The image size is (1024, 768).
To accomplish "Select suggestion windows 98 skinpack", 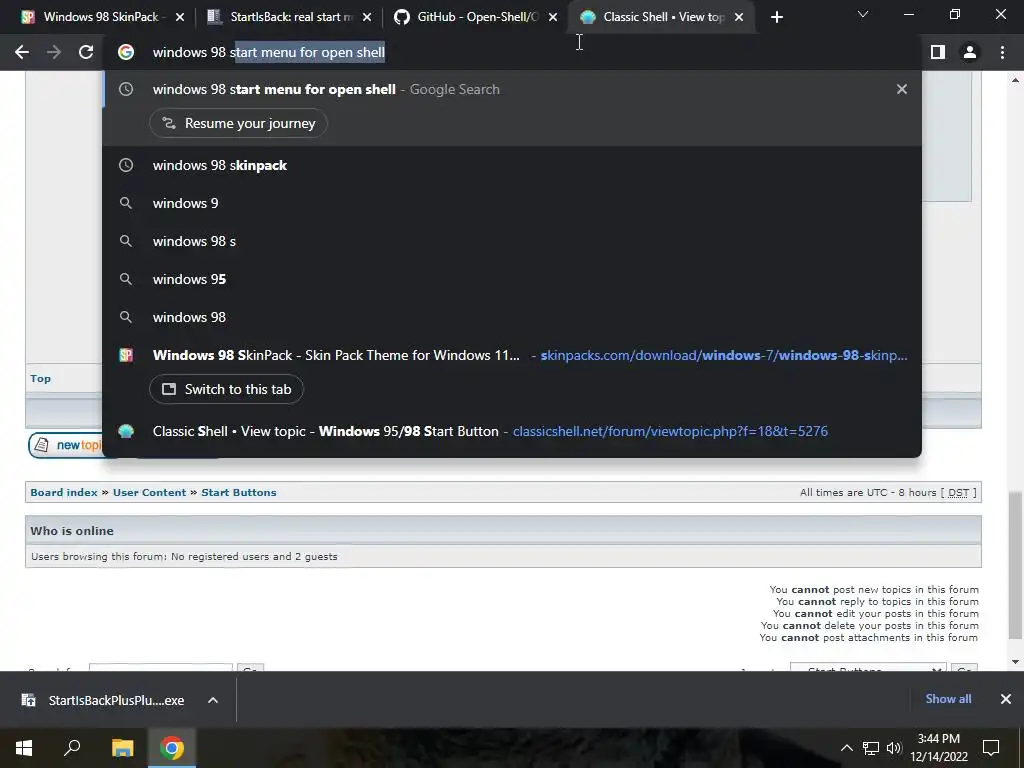I will click(x=512, y=165).
